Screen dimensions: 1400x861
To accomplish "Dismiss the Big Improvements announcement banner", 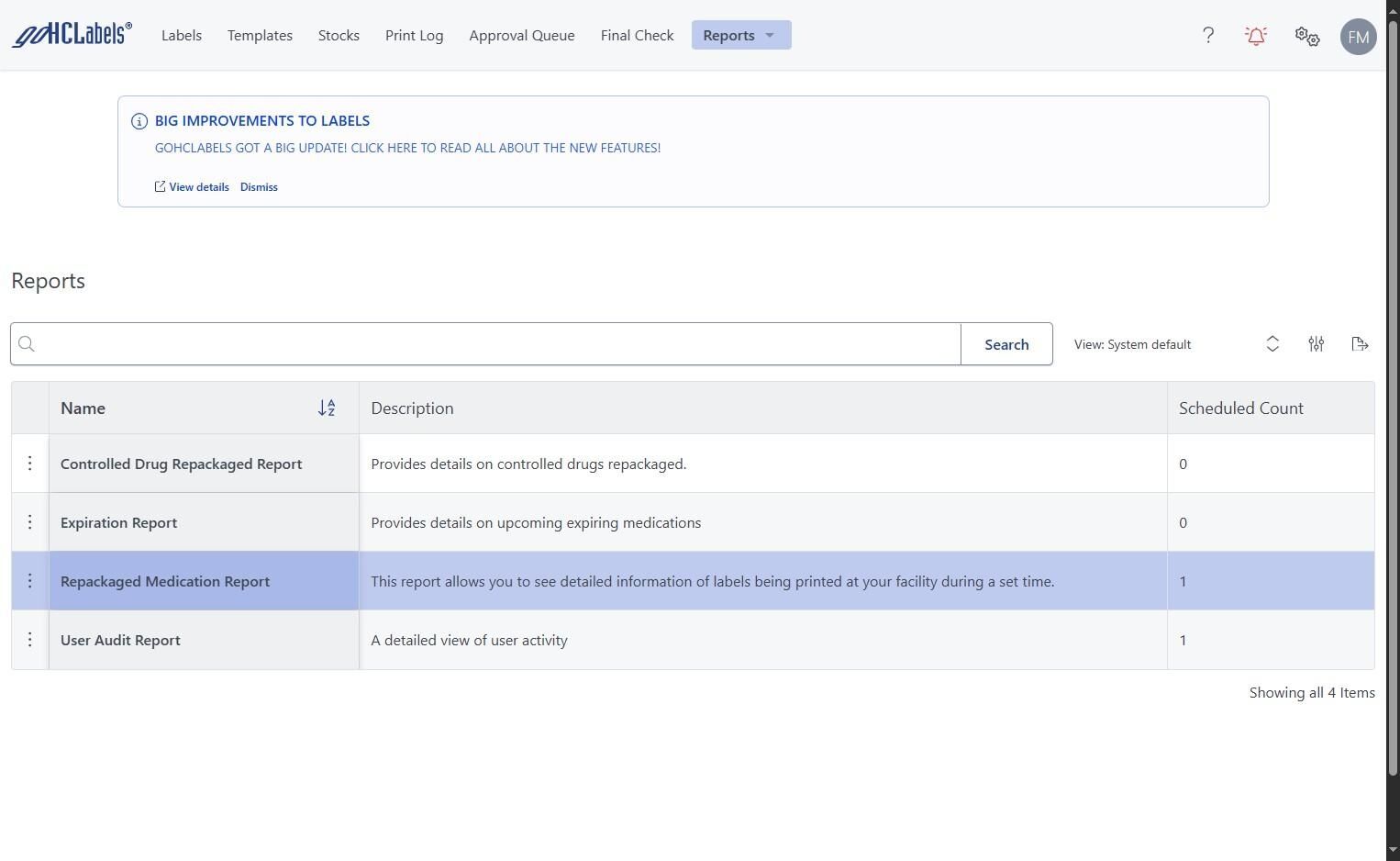I will pyautogui.click(x=259, y=187).
